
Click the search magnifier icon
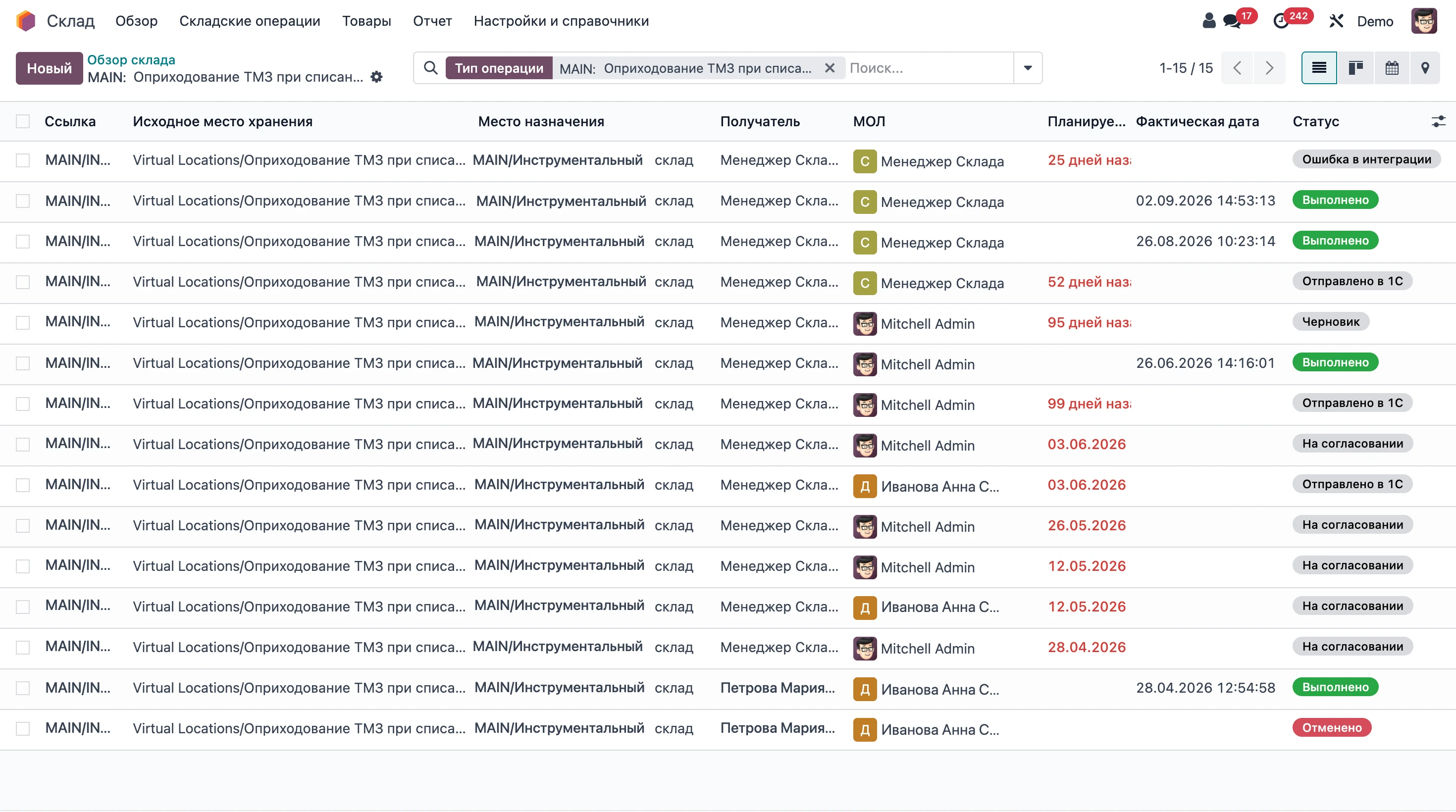(x=431, y=68)
